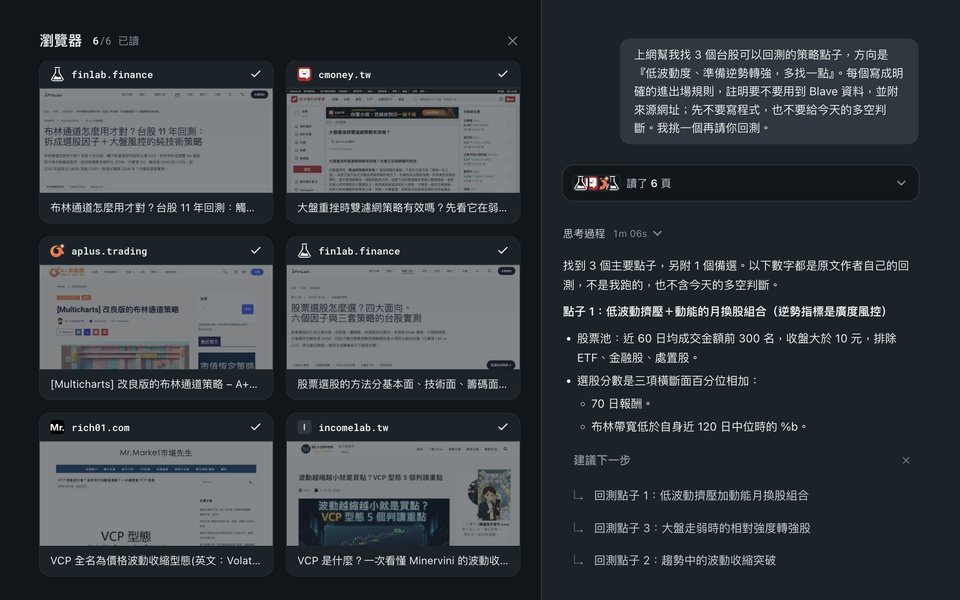The height and width of the screenshot is (600, 960).
Task: Dismiss the 建議下一步 suggestions with X
Action: (906, 460)
